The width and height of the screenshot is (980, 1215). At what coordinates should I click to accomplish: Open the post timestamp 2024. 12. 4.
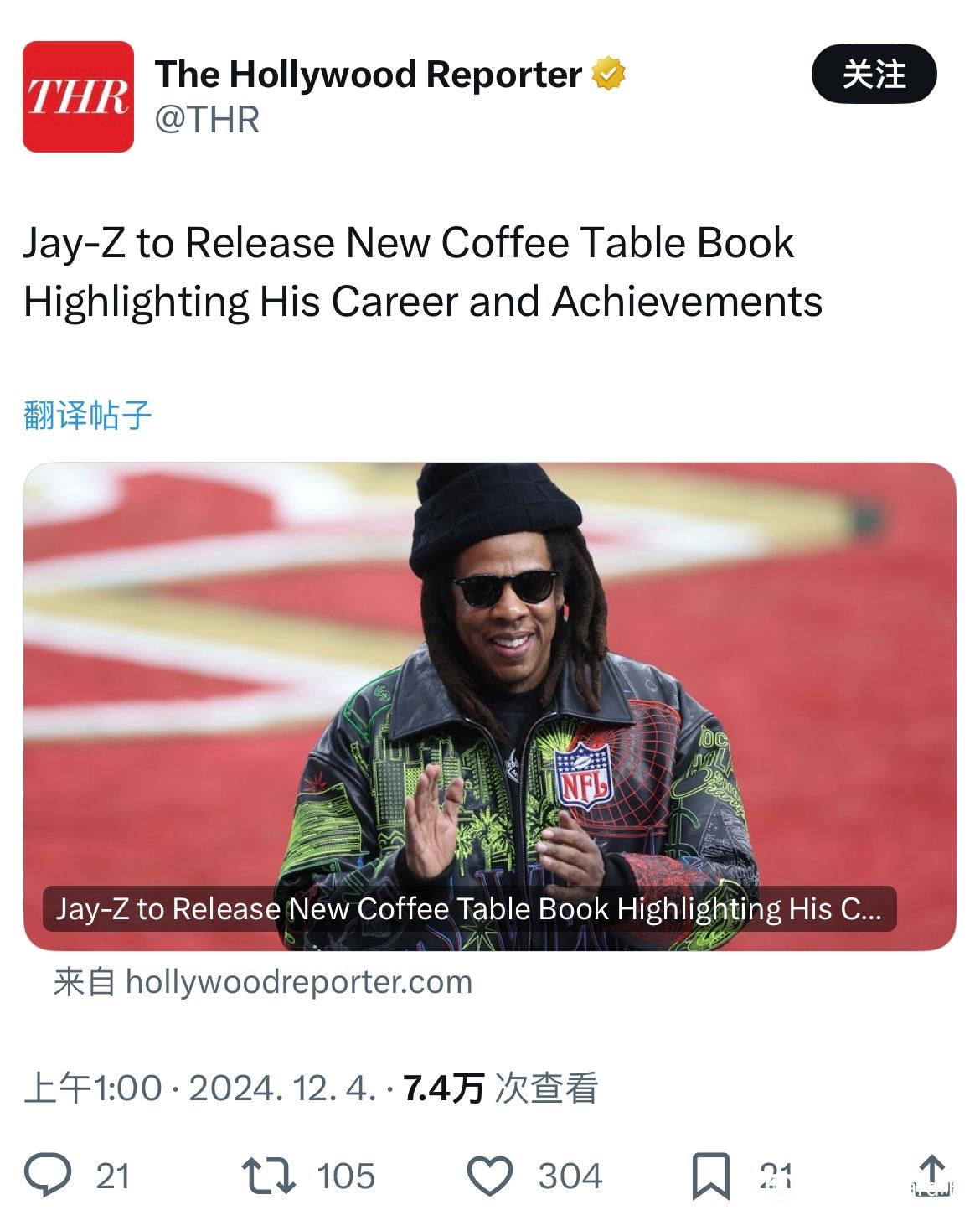283,1088
